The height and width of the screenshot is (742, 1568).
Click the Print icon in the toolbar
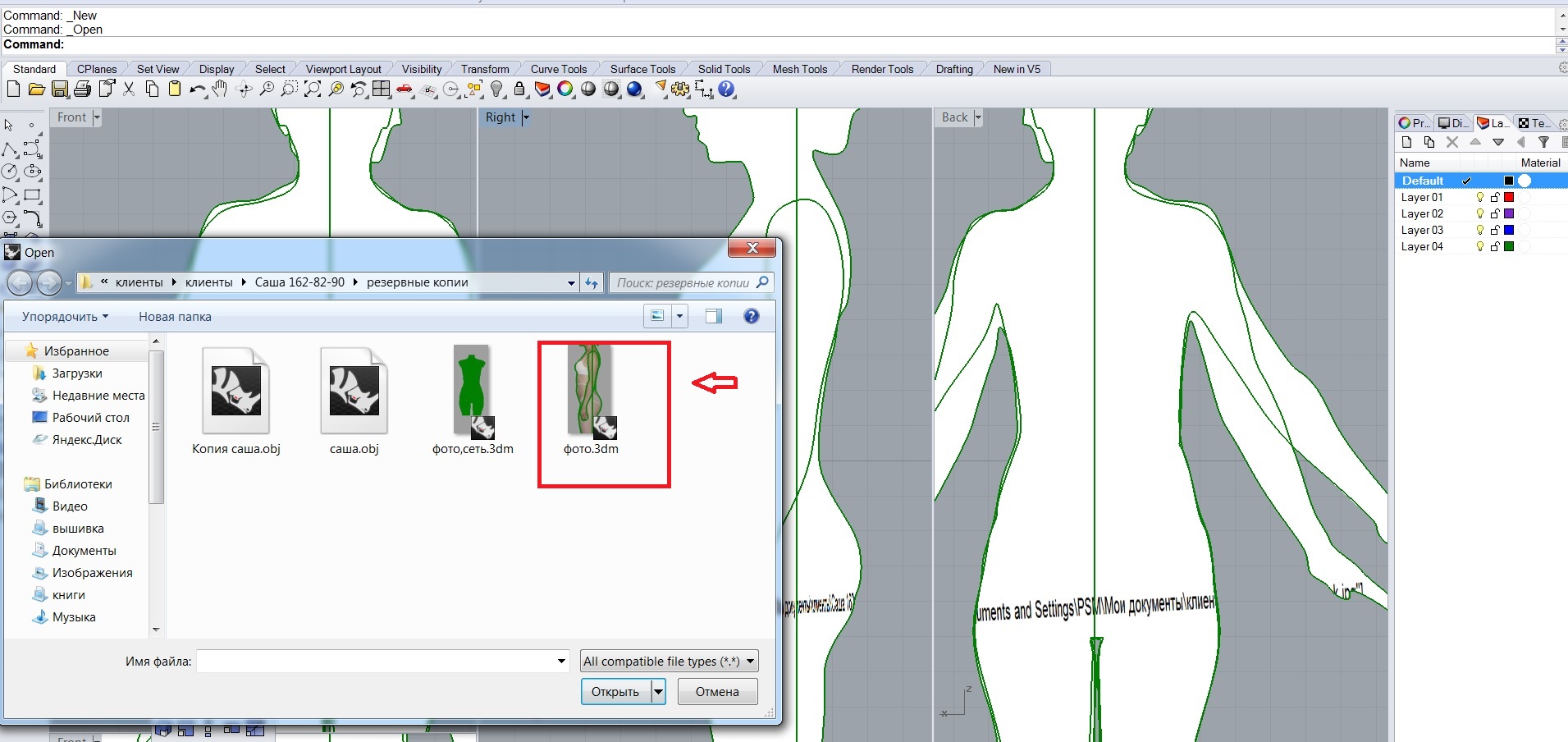pyautogui.click(x=82, y=89)
